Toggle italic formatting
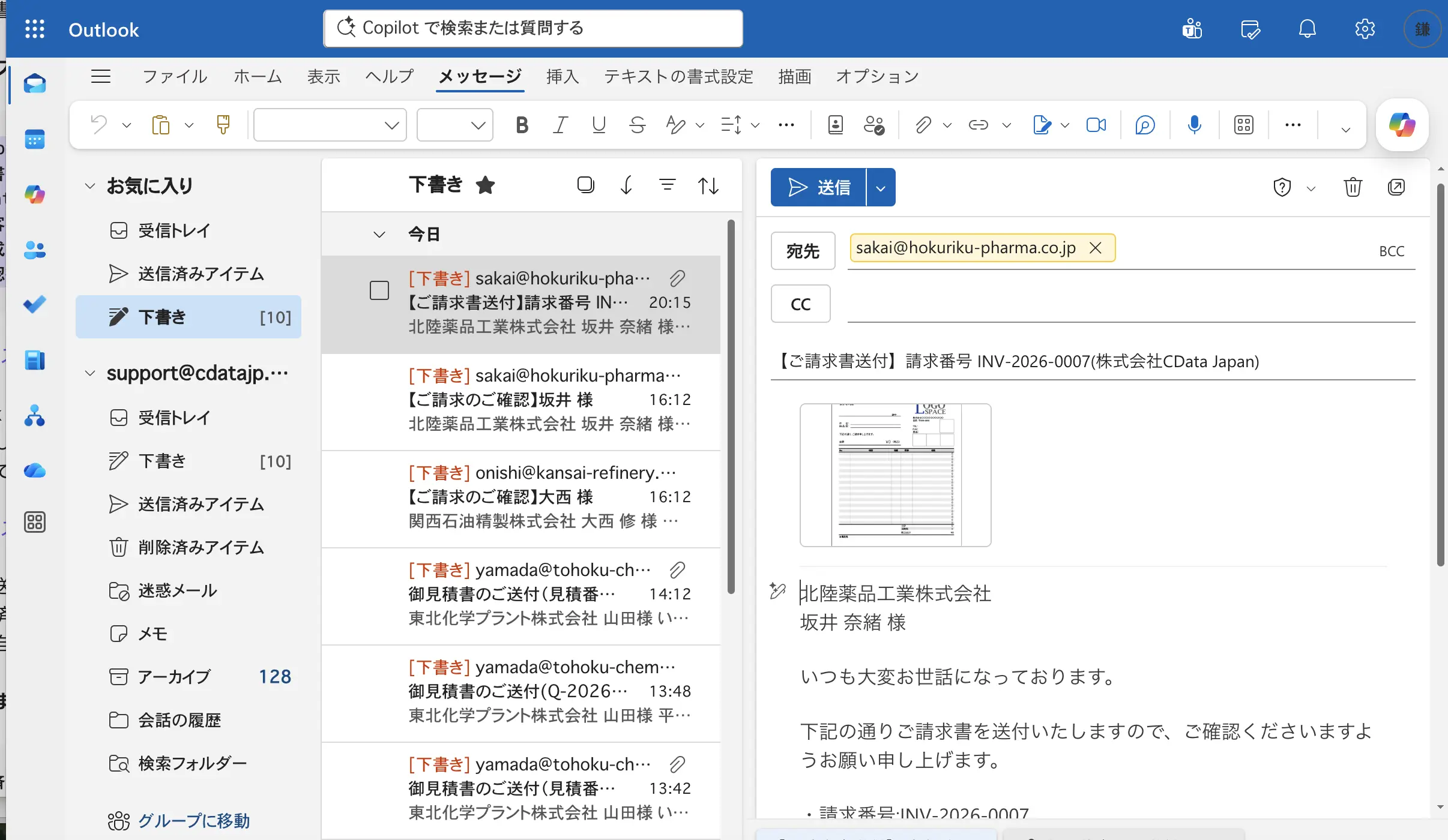The width and height of the screenshot is (1448, 840). click(560, 125)
